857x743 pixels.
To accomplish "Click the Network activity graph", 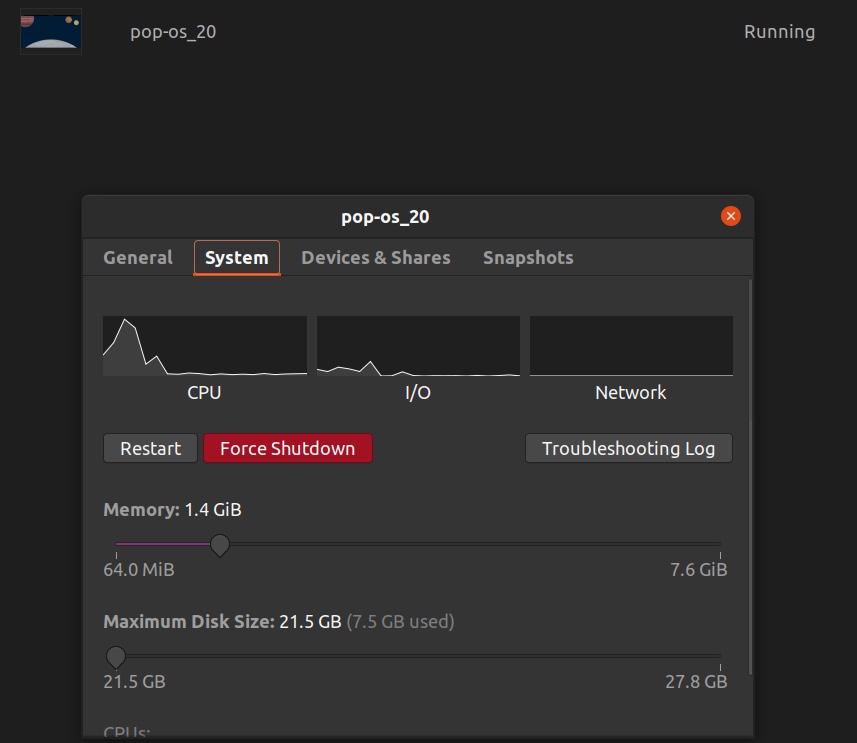I will [x=631, y=346].
